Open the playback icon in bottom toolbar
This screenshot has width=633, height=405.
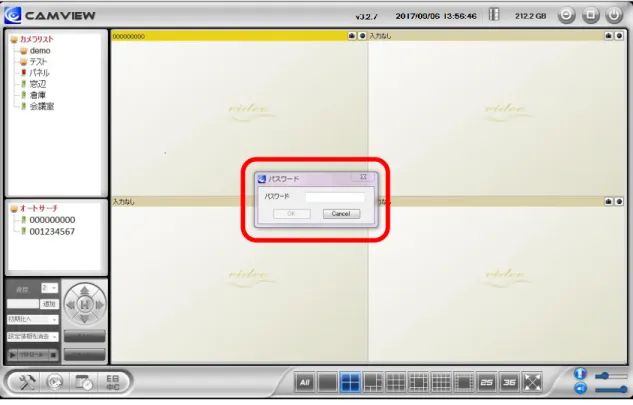tap(55, 382)
